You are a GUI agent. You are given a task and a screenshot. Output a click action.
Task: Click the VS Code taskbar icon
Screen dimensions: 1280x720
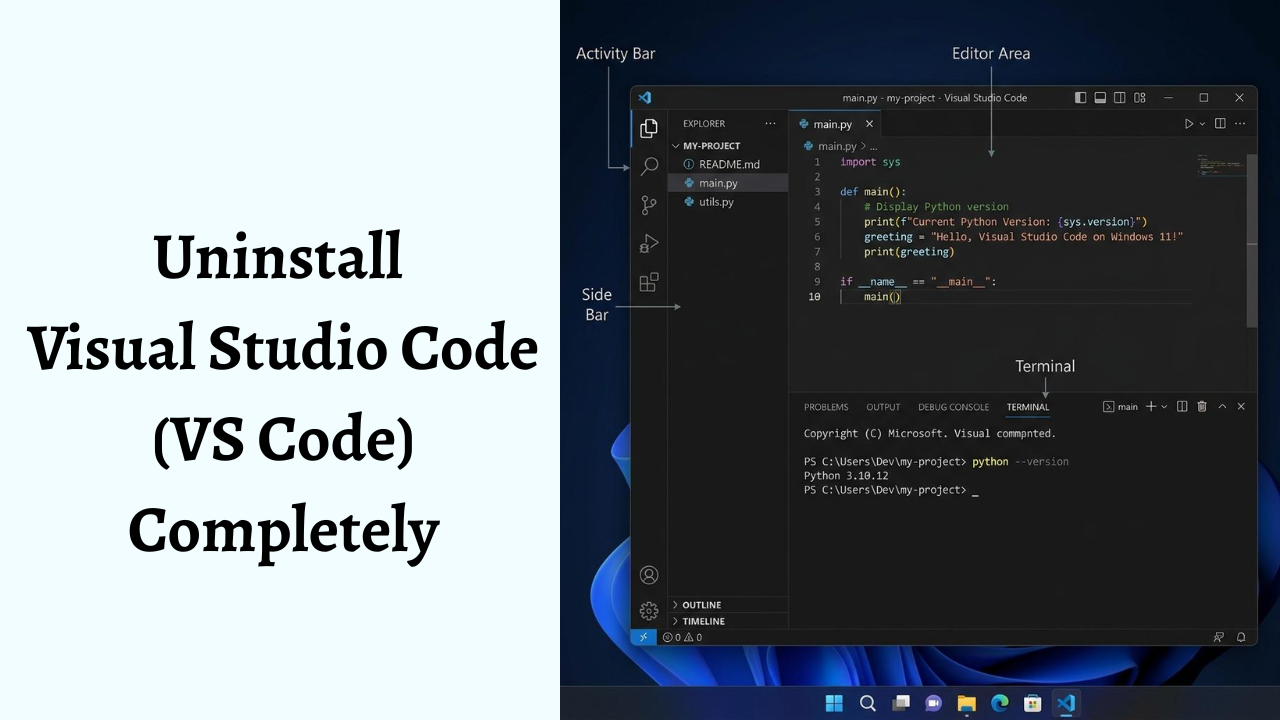[1066, 703]
